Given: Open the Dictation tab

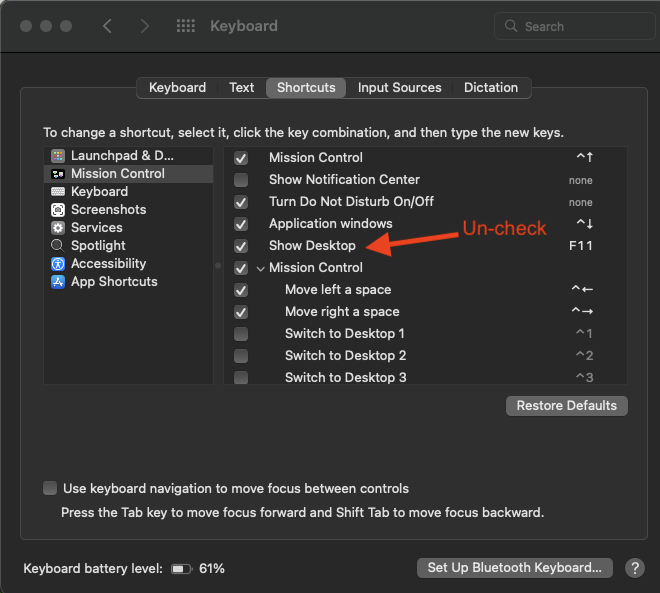Looking at the screenshot, I should click(x=491, y=88).
